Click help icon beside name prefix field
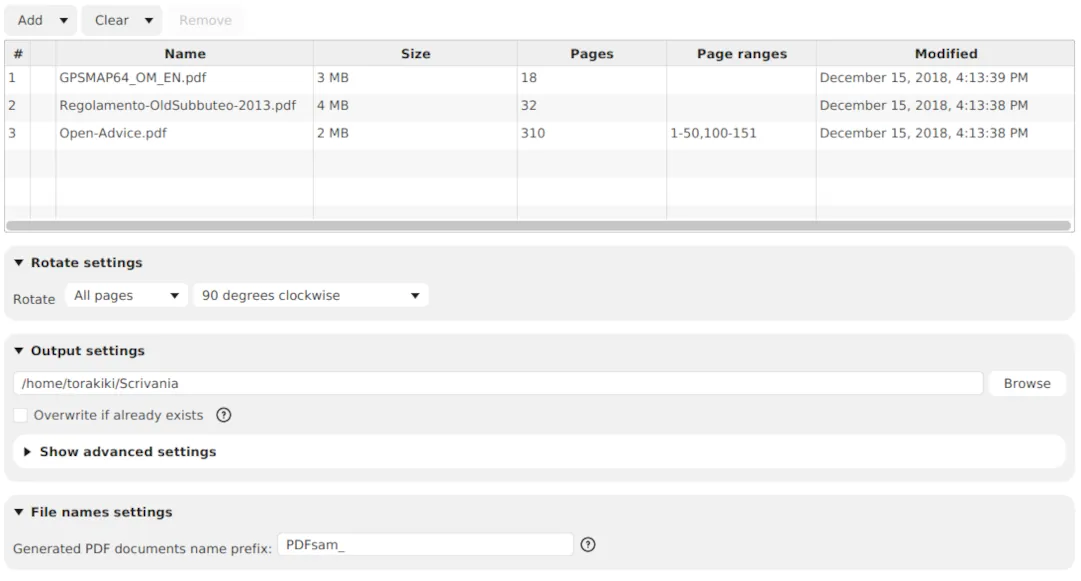Viewport: 1081px width, 581px height. [588, 545]
